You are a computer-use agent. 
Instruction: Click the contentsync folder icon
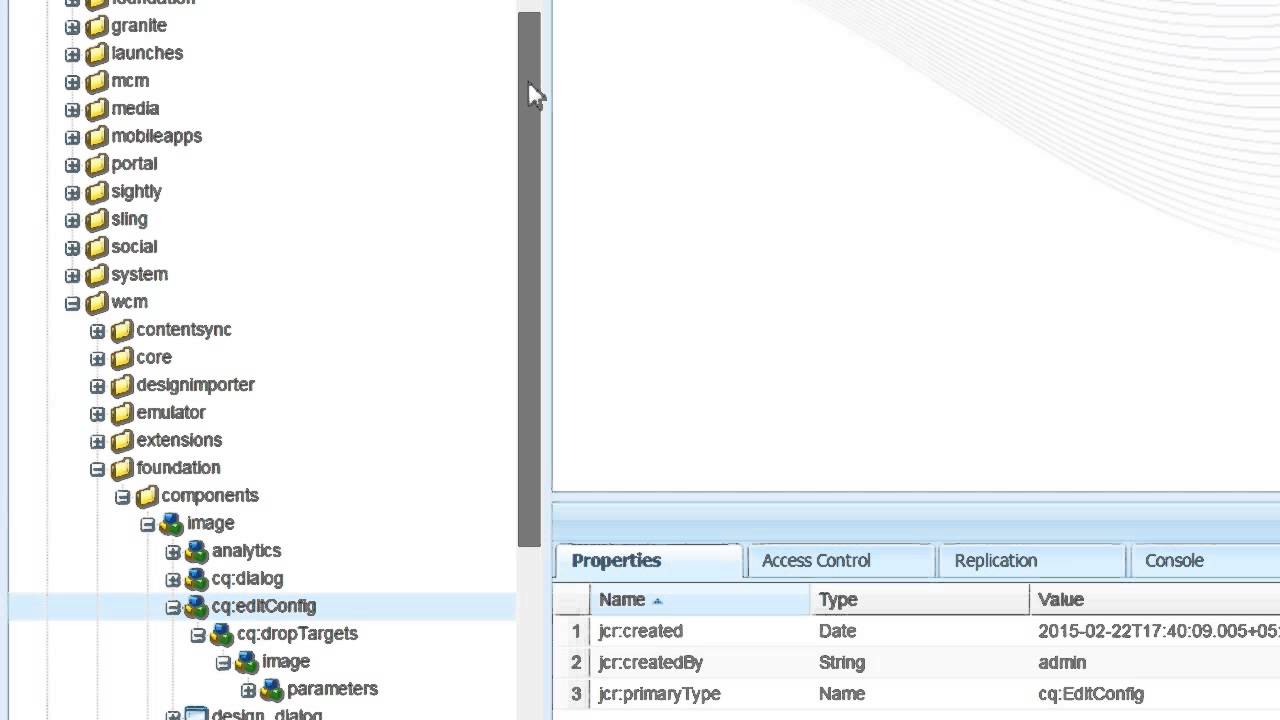point(122,330)
